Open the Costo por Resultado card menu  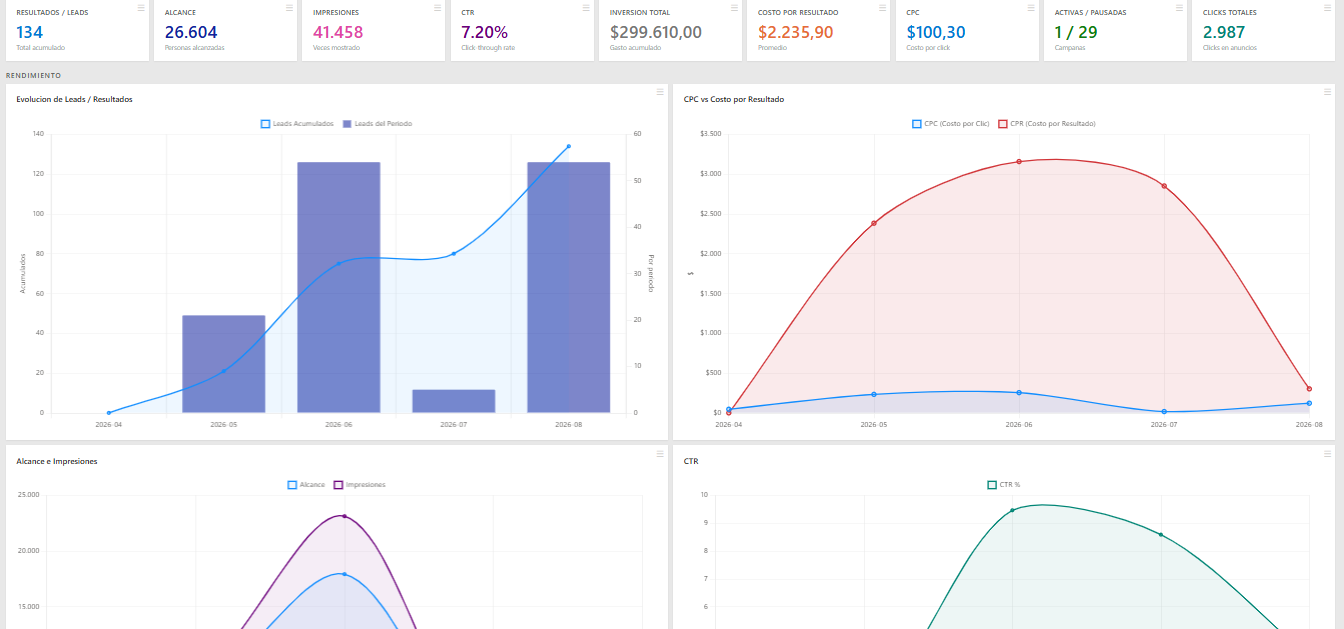(x=882, y=7)
